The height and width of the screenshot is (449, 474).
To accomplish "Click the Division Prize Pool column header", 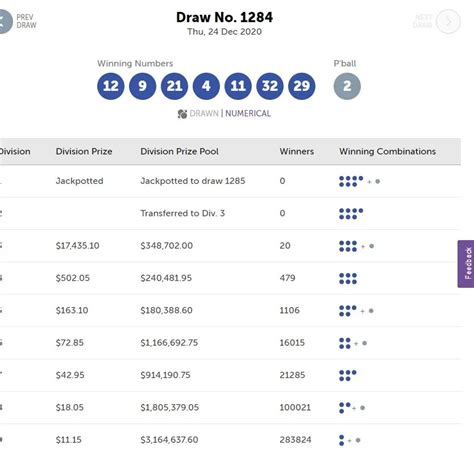I will tap(179, 151).
